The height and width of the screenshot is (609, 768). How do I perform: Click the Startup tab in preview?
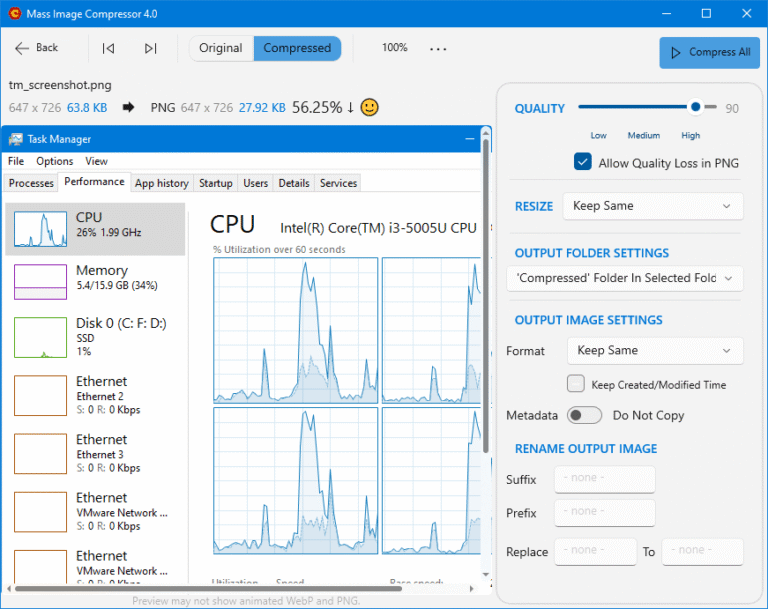tap(216, 183)
